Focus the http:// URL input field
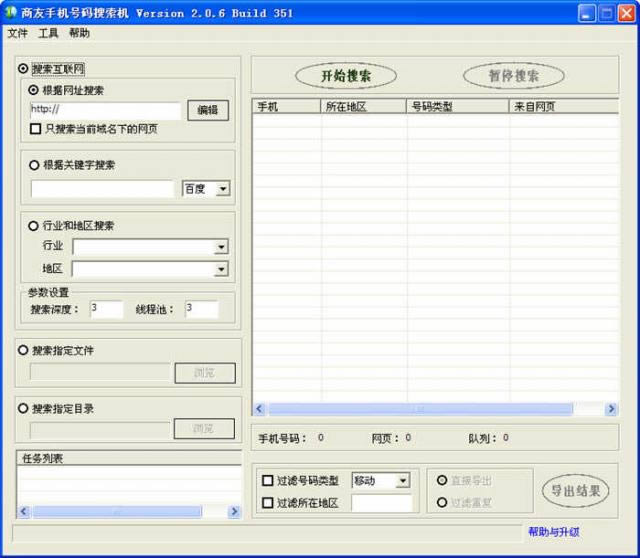 105,110
